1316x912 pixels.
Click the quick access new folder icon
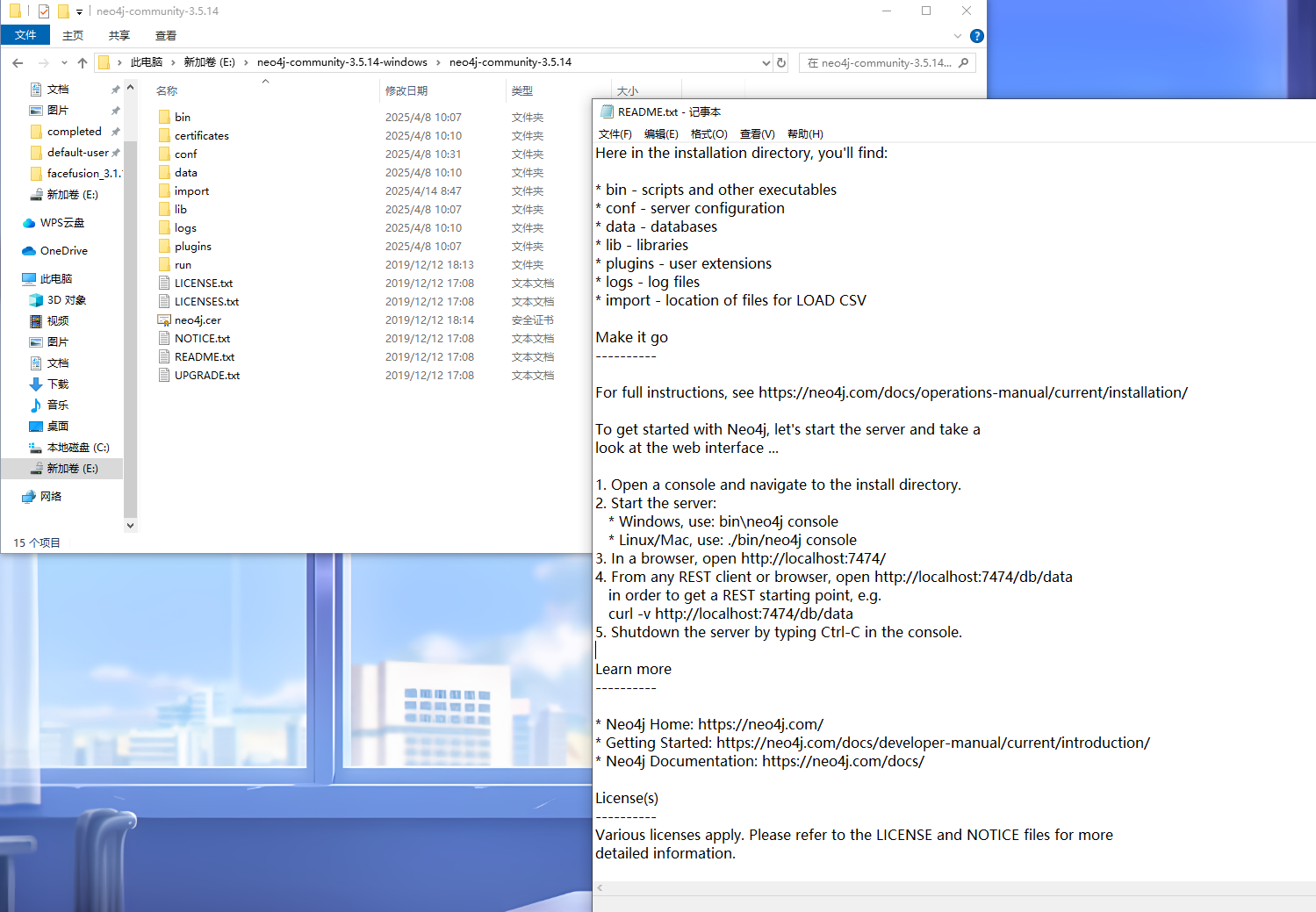(63, 11)
